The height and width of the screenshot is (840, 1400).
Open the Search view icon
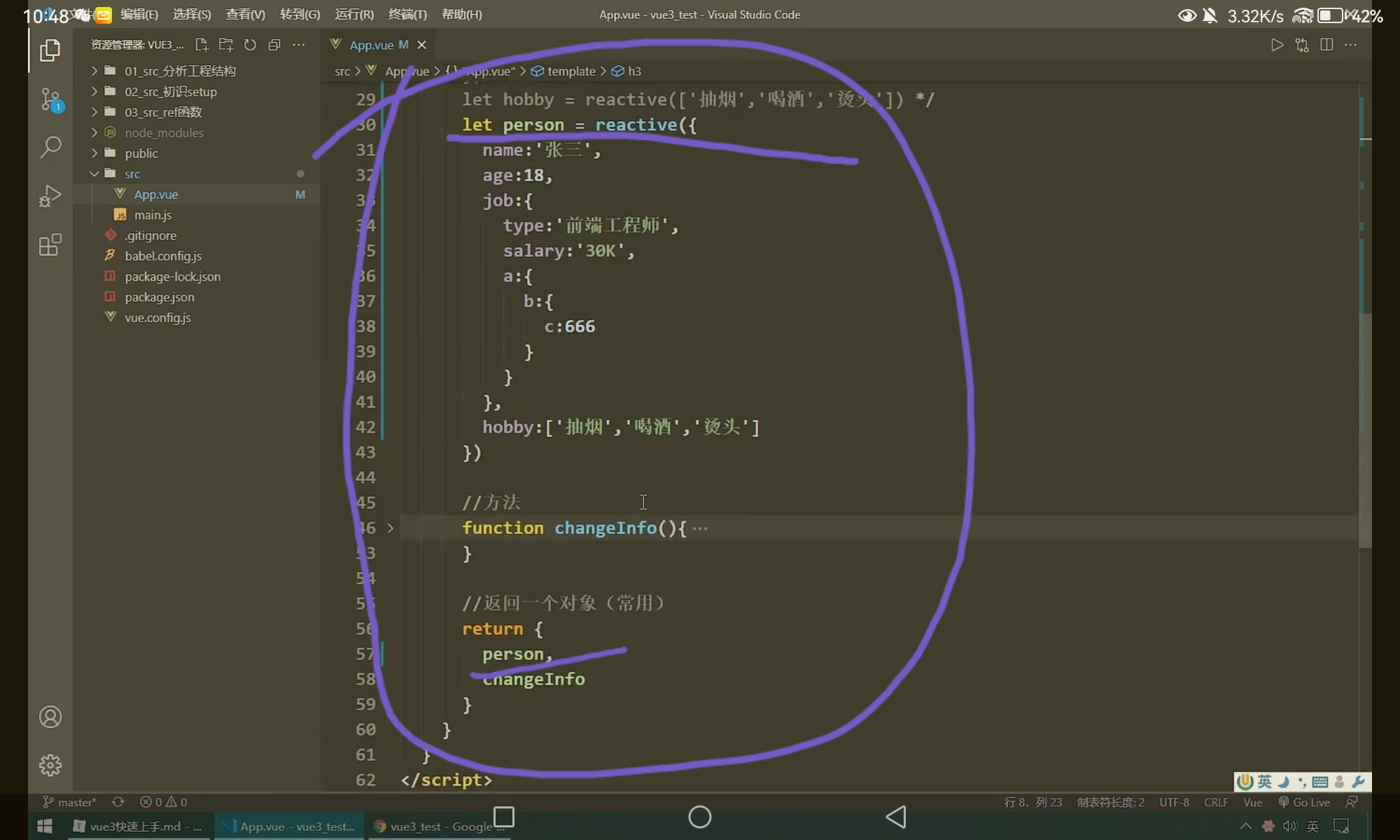click(50, 147)
